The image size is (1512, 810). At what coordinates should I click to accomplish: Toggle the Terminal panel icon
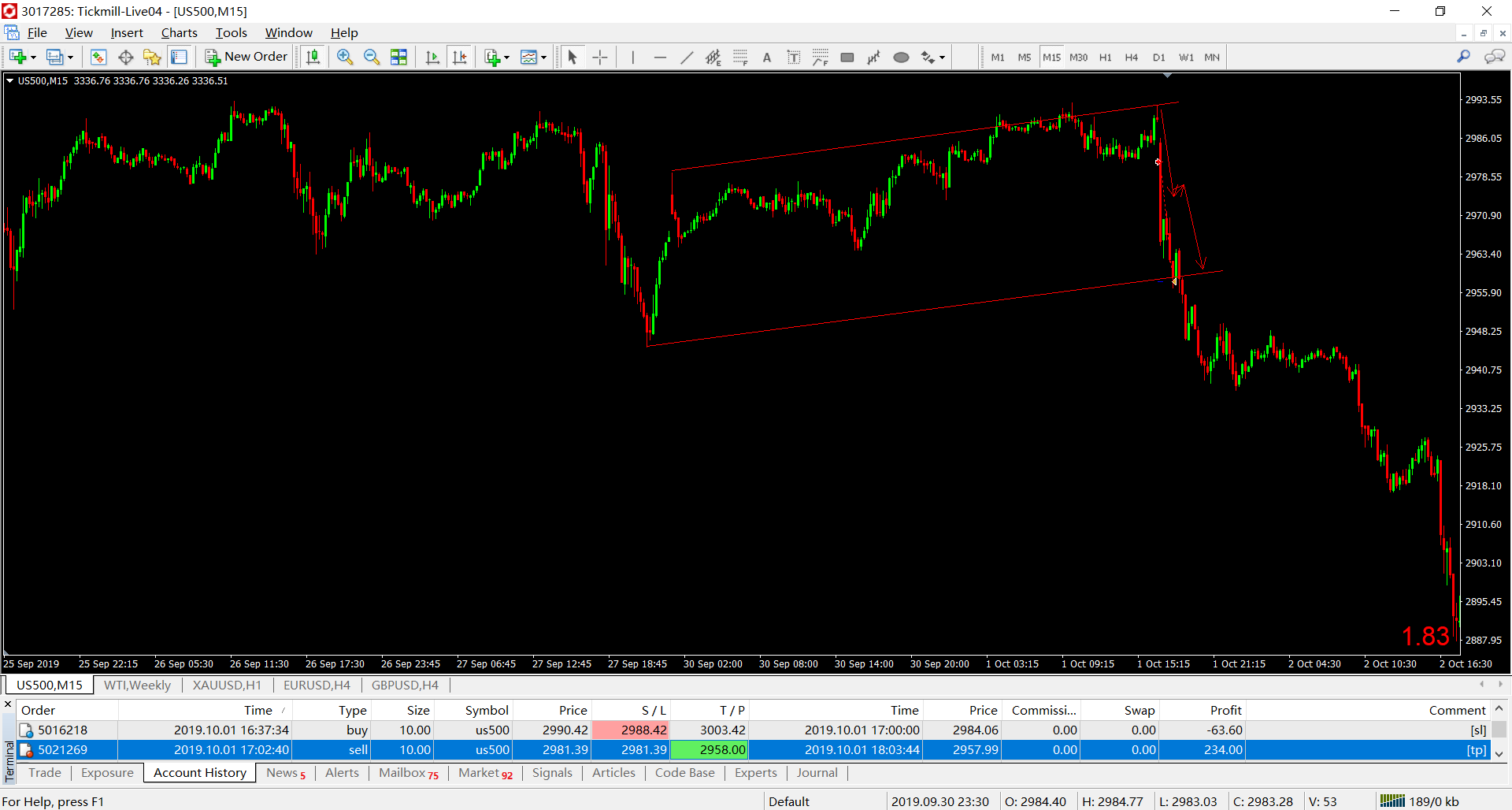180,57
